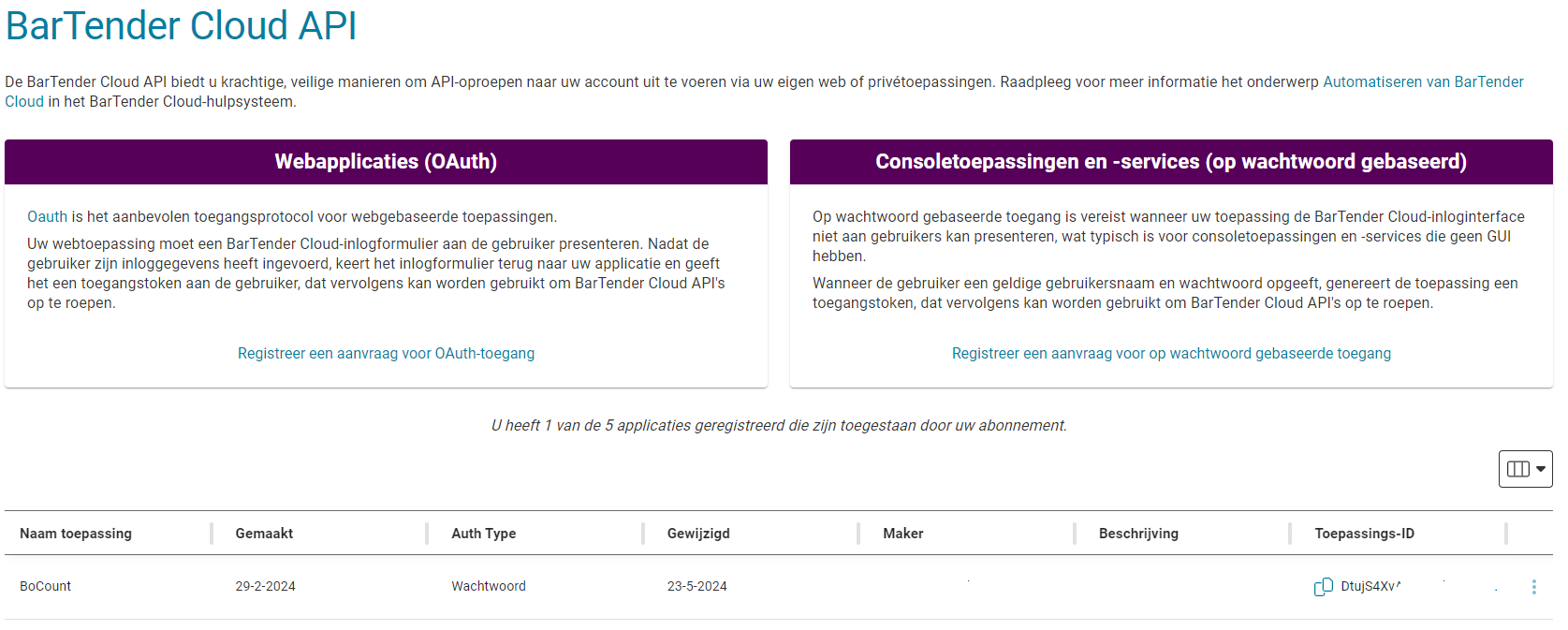Viewport: 1568px width, 630px height.
Task: Click the Toepassings-ID column header
Action: (x=1364, y=534)
